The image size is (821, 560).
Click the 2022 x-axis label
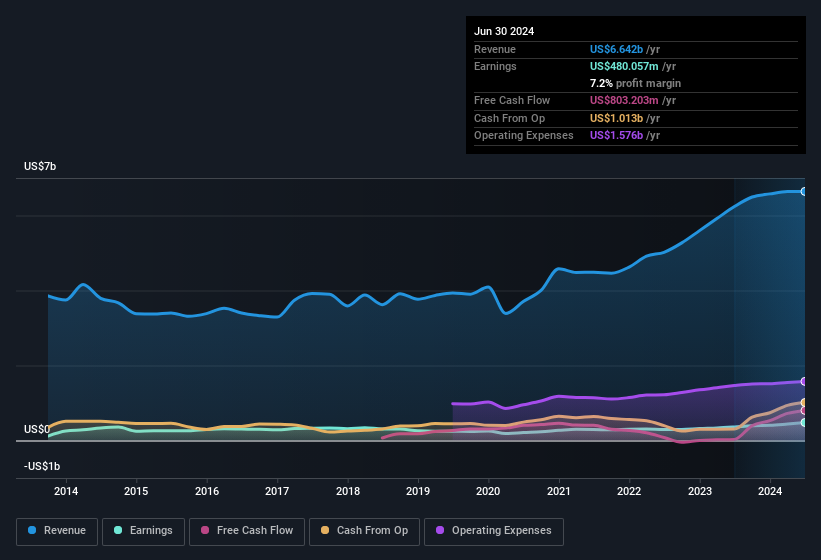(x=629, y=491)
